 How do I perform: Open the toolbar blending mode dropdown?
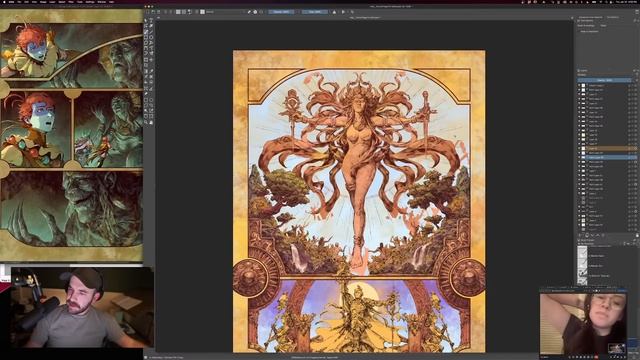pos(225,12)
